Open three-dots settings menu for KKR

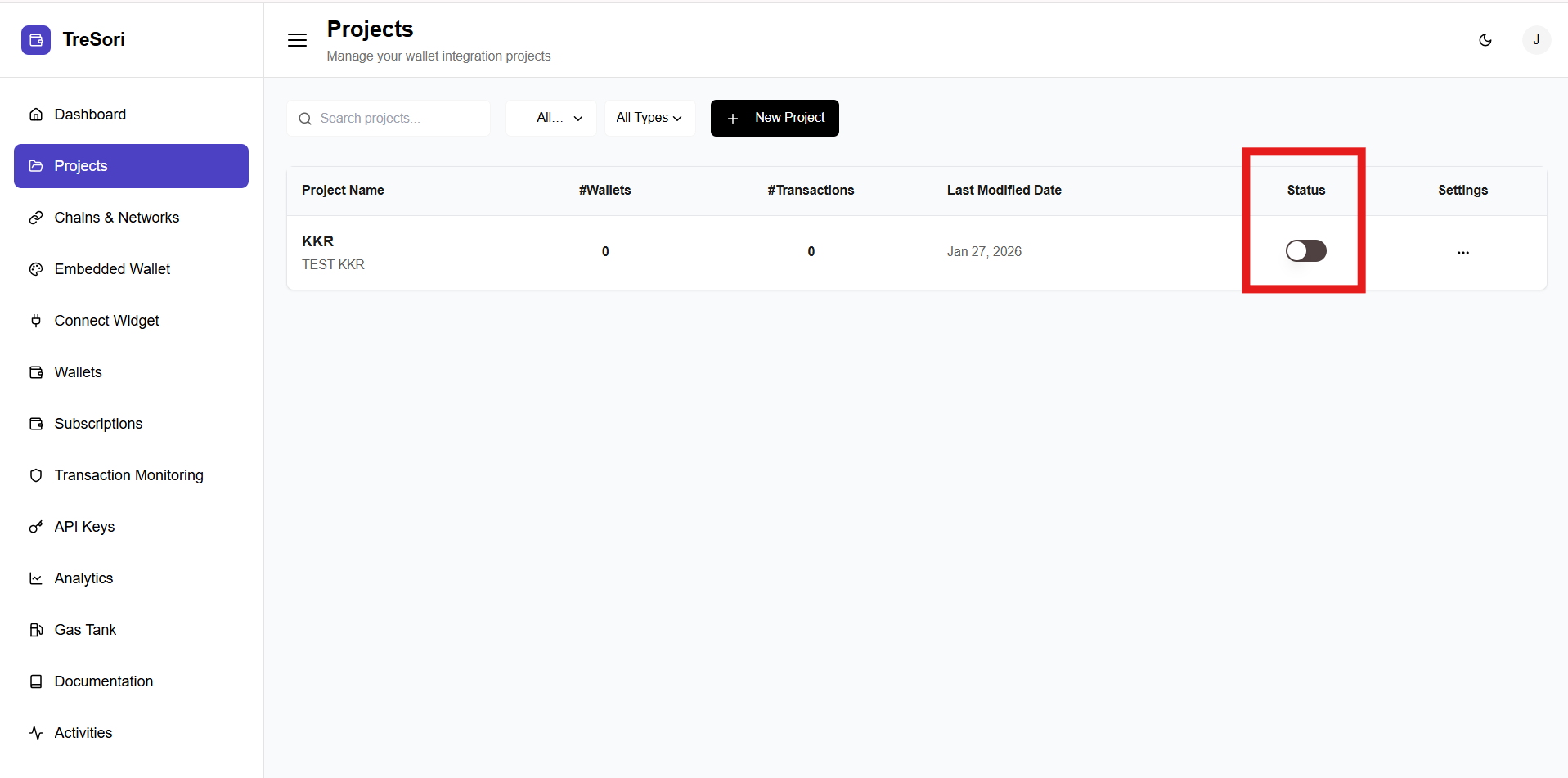pos(1462,253)
